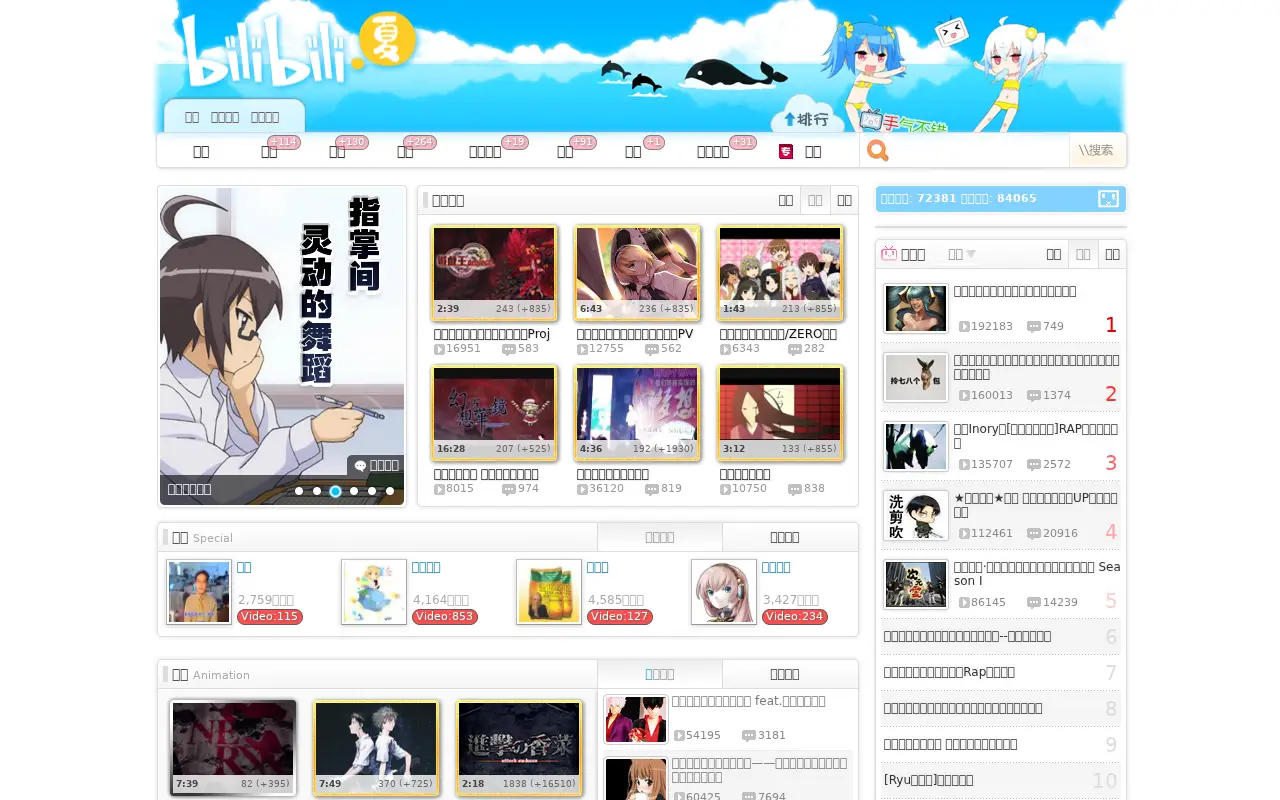Viewport: 1280px width, 800px height.
Task: Open navigation category with +19 badge
Action: (485, 151)
